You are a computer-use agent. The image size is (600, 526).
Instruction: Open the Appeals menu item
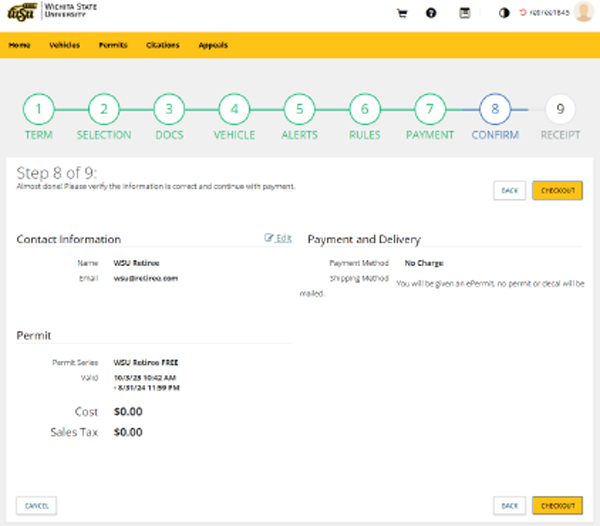pos(213,45)
